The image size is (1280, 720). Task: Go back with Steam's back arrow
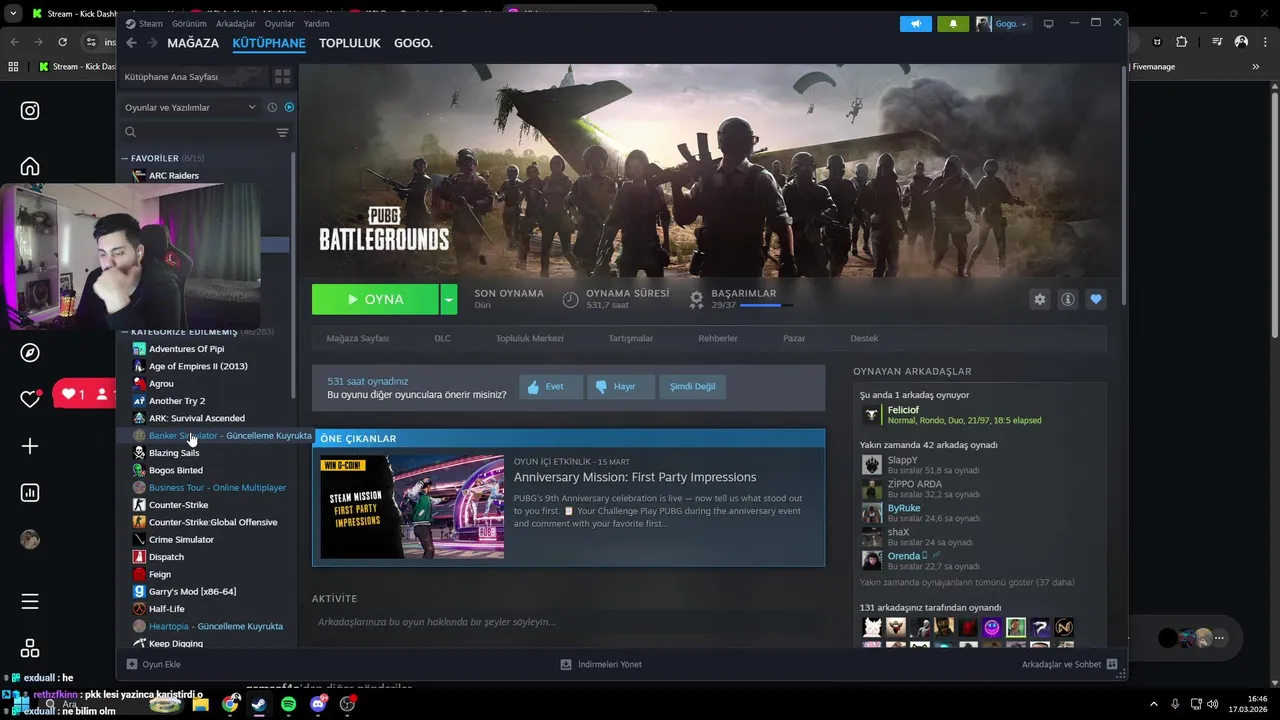click(x=131, y=43)
